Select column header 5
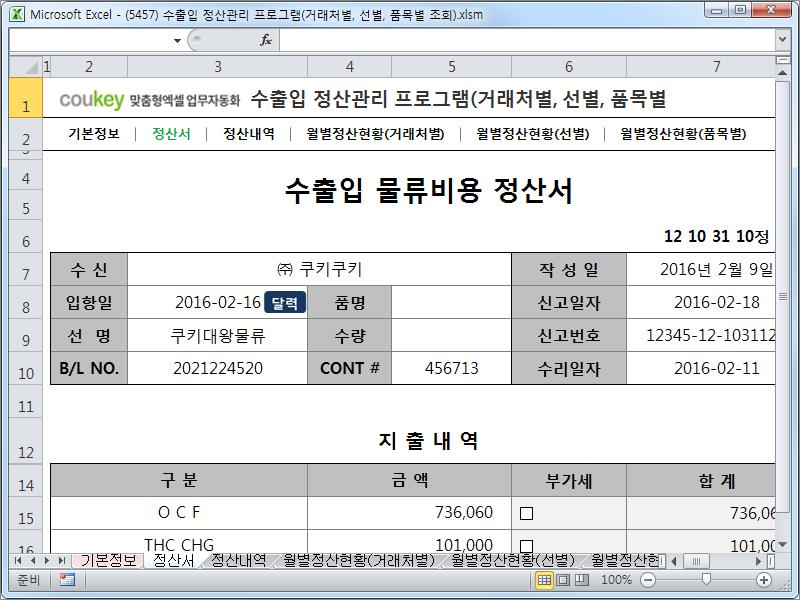Image resolution: width=800 pixels, height=600 pixels. click(452, 67)
